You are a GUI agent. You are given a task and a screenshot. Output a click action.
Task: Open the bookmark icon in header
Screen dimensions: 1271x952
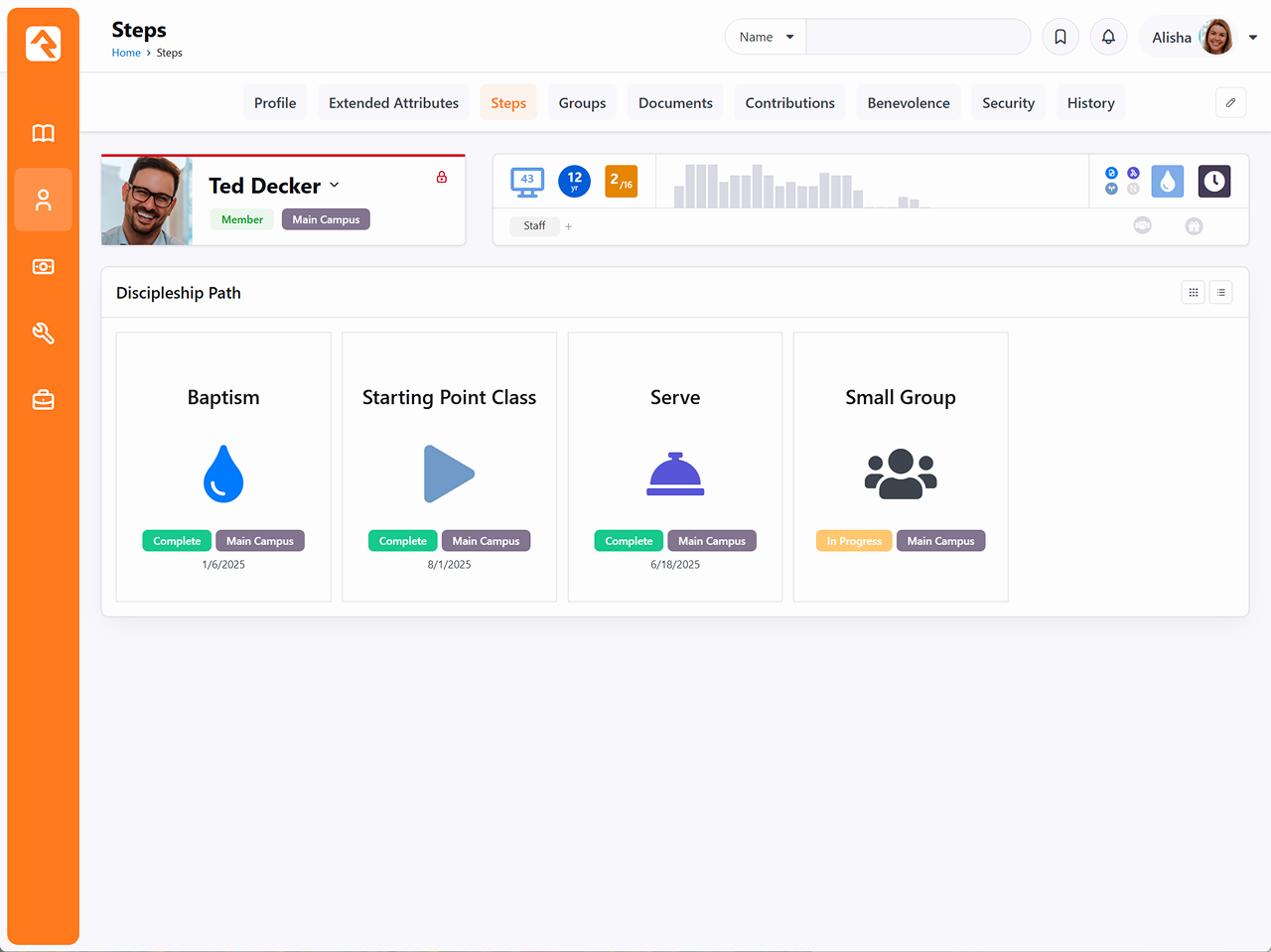pyautogui.click(x=1060, y=37)
